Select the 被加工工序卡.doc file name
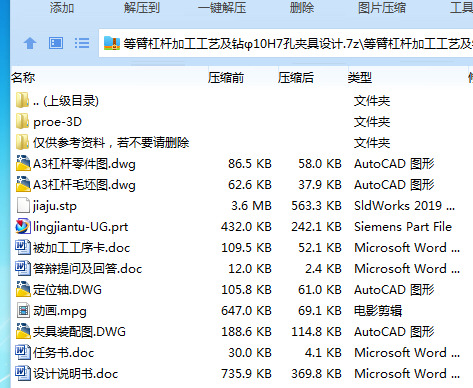 pyautogui.click(x=82, y=248)
